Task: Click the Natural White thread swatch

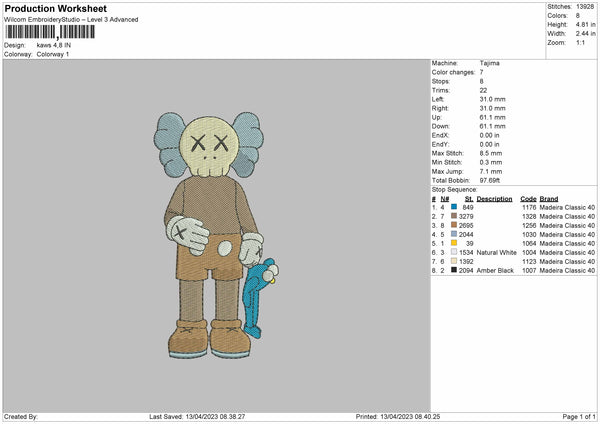Action: (454, 252)
